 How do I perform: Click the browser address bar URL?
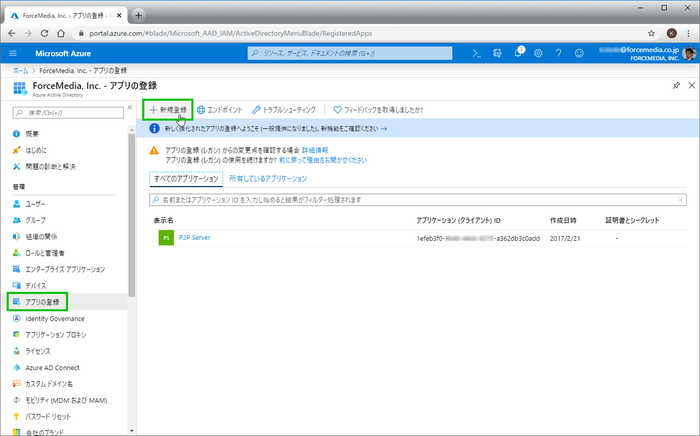[230, 33]
